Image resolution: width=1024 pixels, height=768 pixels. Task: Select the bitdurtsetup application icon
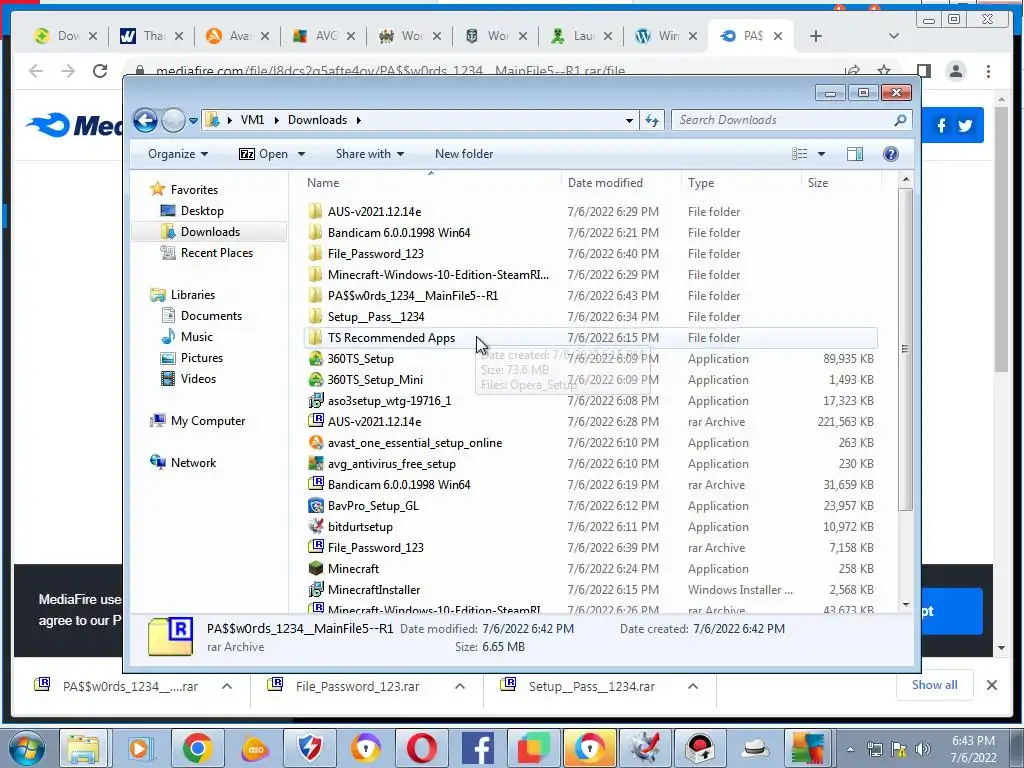pyautogui.click(x=315, y=526)
